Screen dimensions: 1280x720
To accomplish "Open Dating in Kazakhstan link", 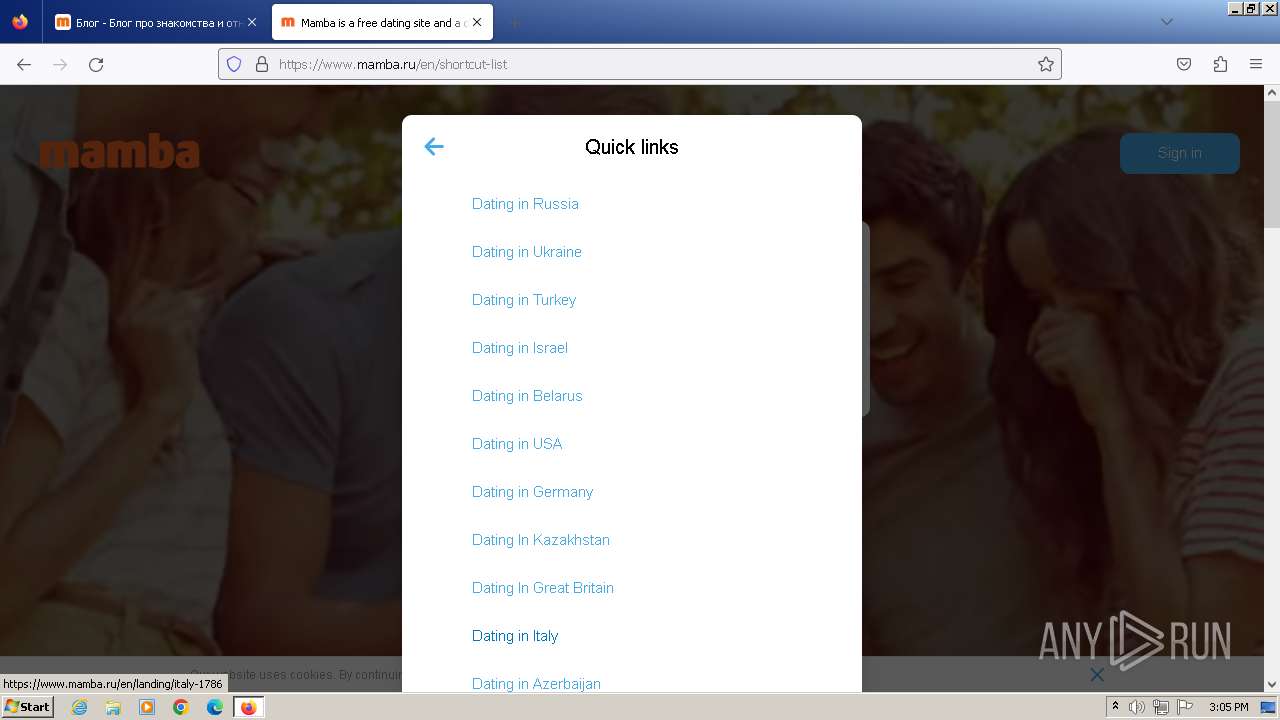I will click(541, 540).
